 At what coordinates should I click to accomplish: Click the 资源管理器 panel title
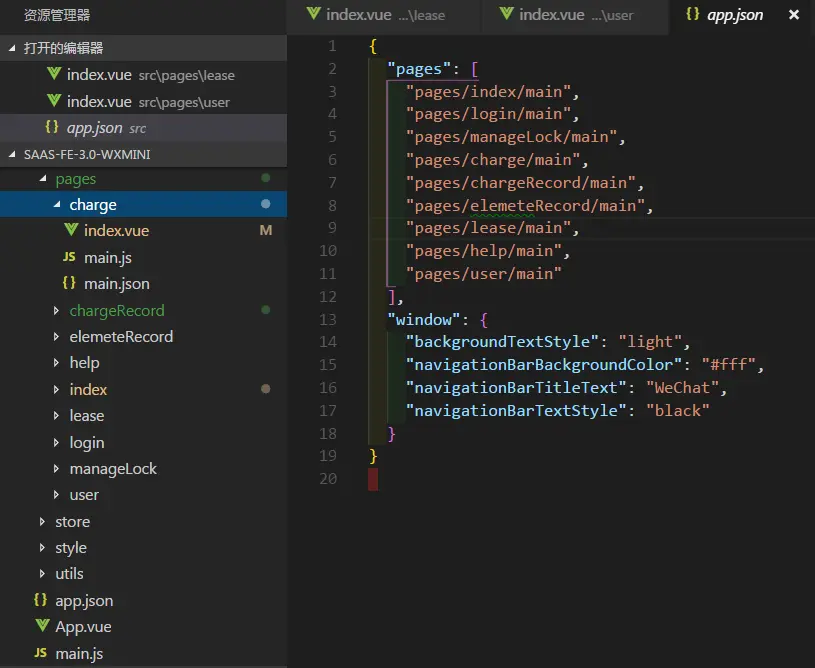(x=57, y=16)
